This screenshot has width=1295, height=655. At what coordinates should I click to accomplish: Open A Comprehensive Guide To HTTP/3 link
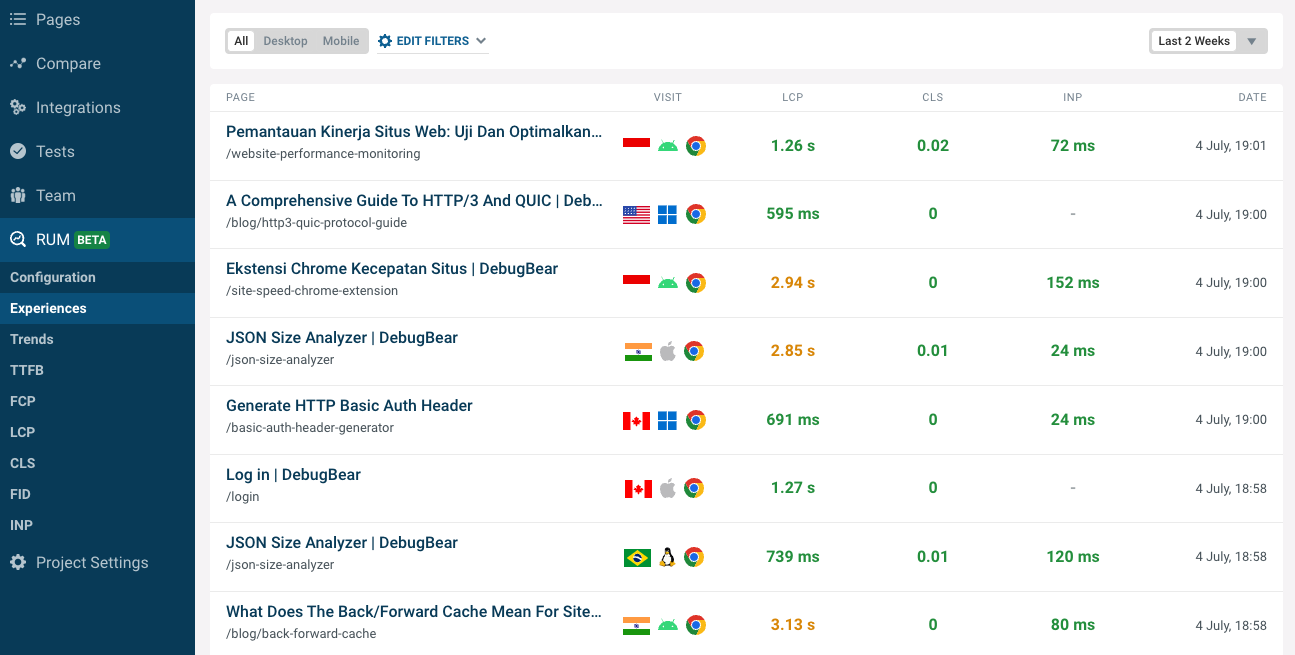tap(414, 200)
